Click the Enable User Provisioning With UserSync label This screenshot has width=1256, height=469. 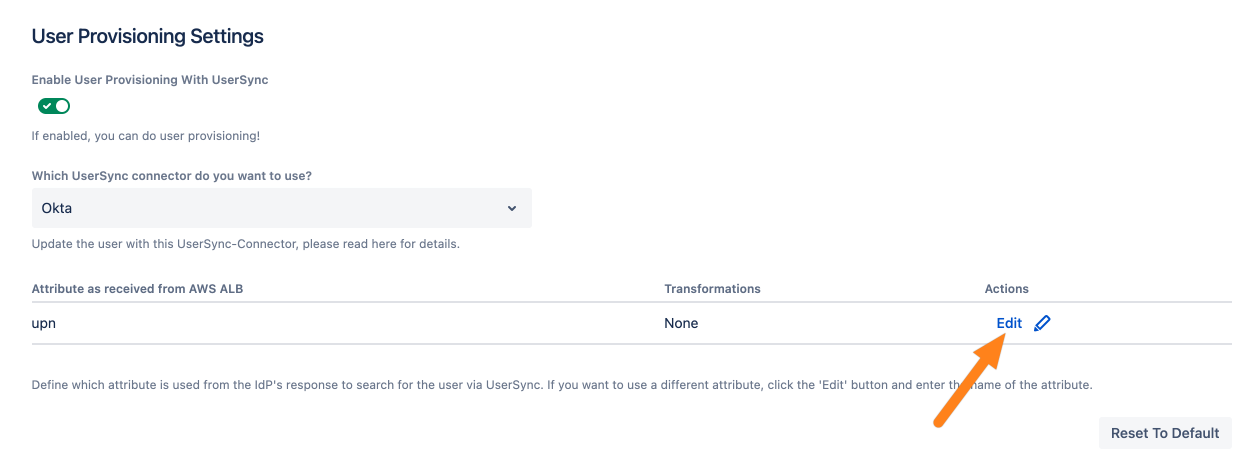click(x=150, y=80)
